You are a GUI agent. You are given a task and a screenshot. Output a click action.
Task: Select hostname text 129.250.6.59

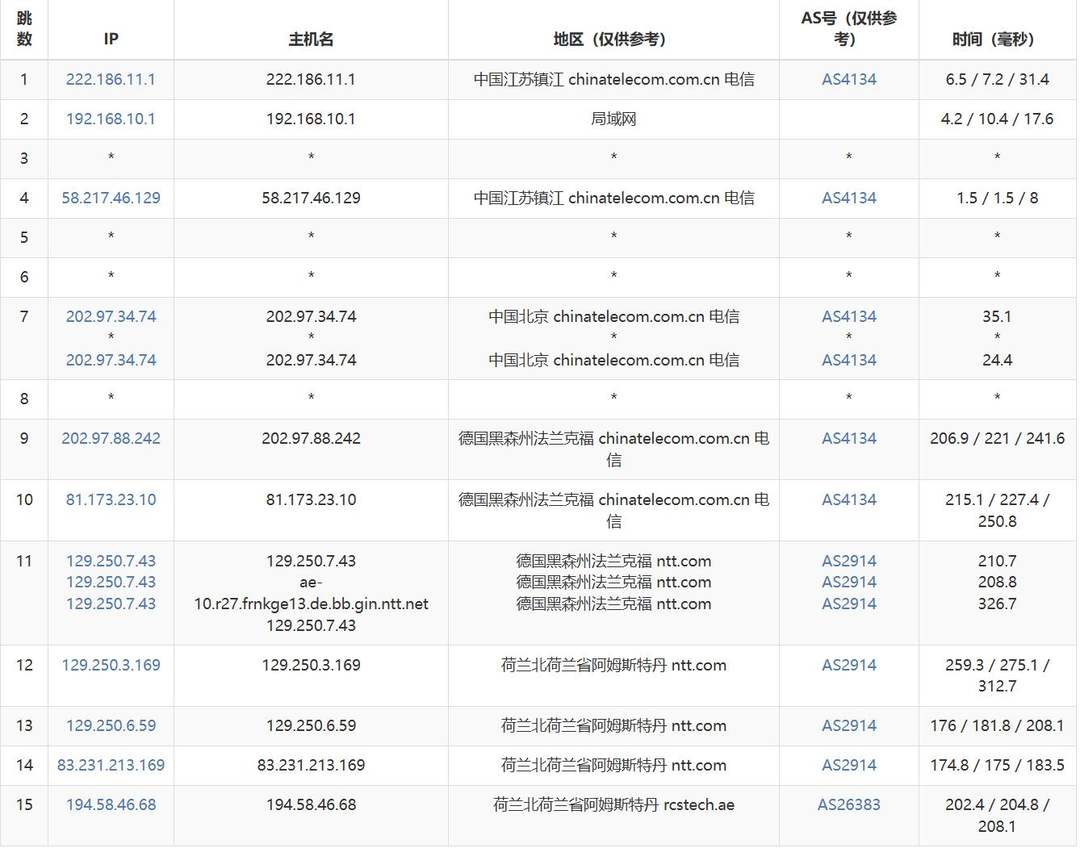tap(311, 725)
